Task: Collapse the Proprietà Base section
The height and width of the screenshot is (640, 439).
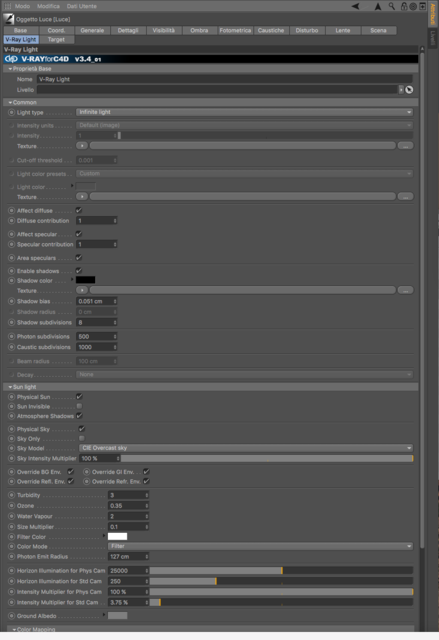Action: click(x=10, y=69)
